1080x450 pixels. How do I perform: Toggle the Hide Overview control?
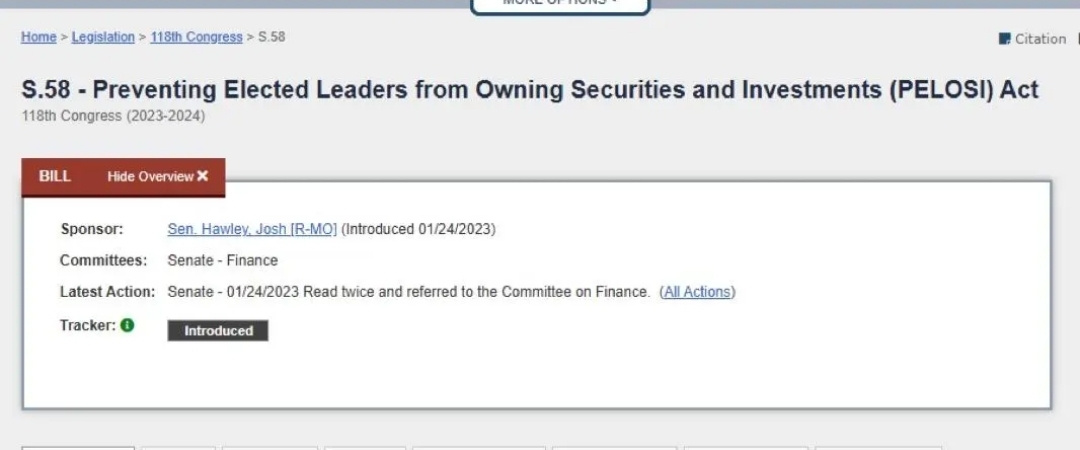(x=150, y=176)
